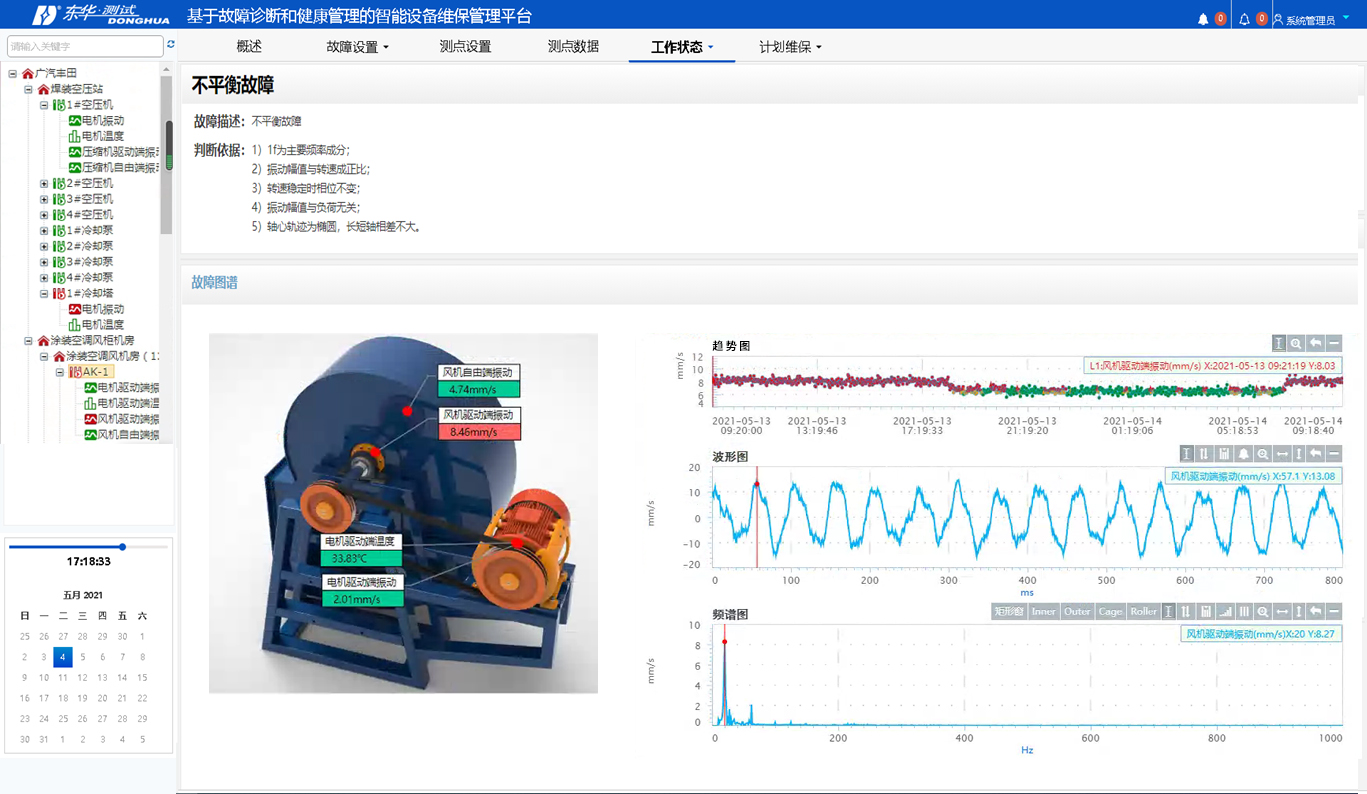The image size is (1367, 794).
Task: Click the Outer button in spectrum toolbar
Action: 1077,611
